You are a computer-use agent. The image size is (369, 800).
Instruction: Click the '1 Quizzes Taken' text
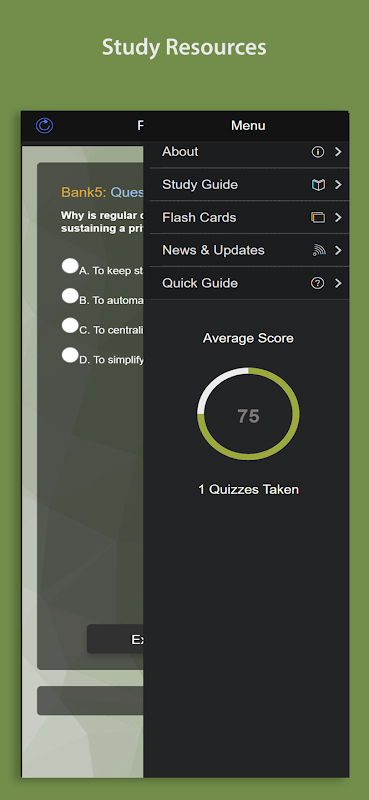point(249,490)
